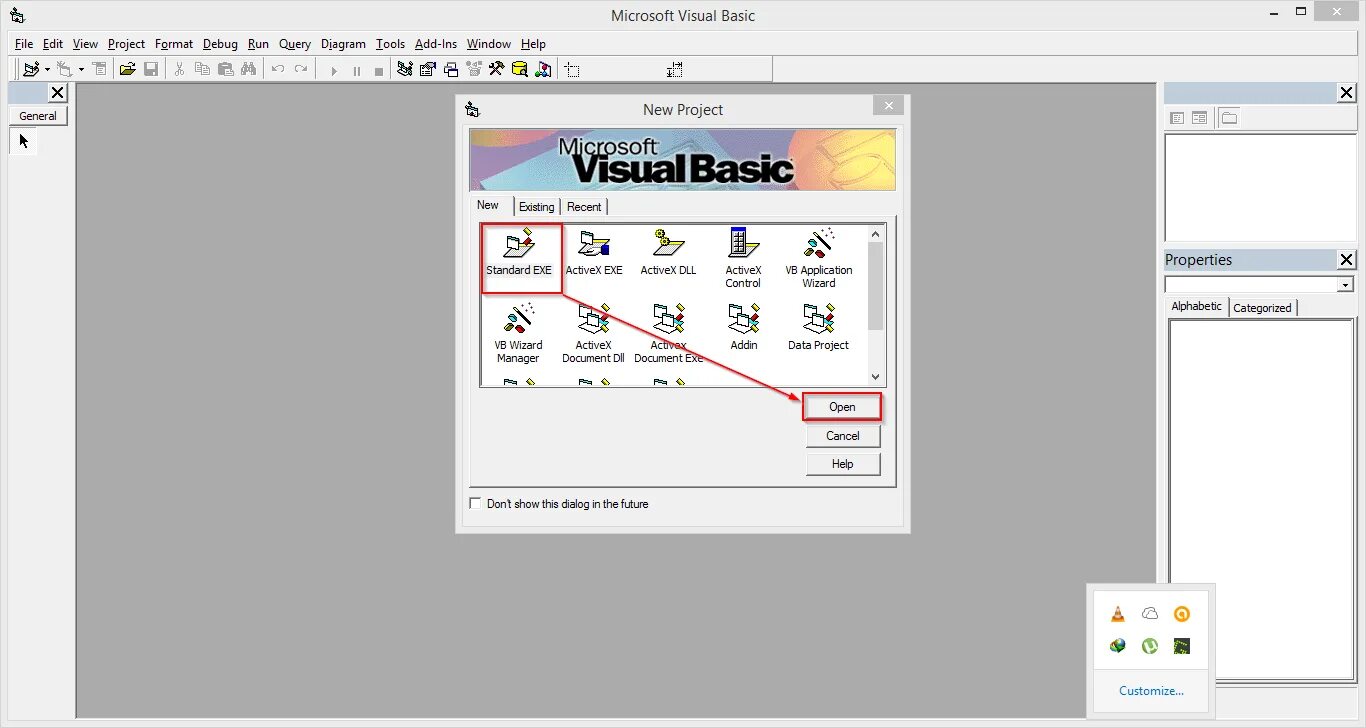Switch to the Recent tab
Screen dimensions: 1366x728
(584, 207)
